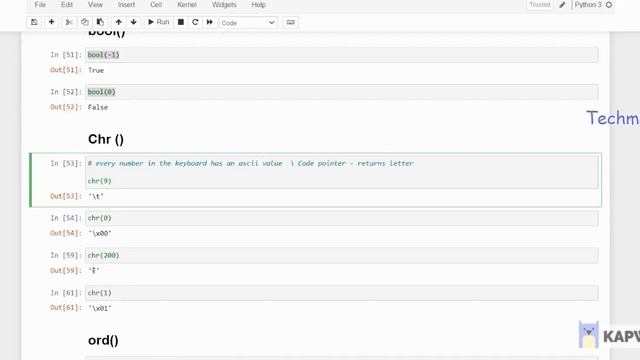Click the '\t' output of cell 53
This screenshot has width=640, height=360.
point(96,196)
